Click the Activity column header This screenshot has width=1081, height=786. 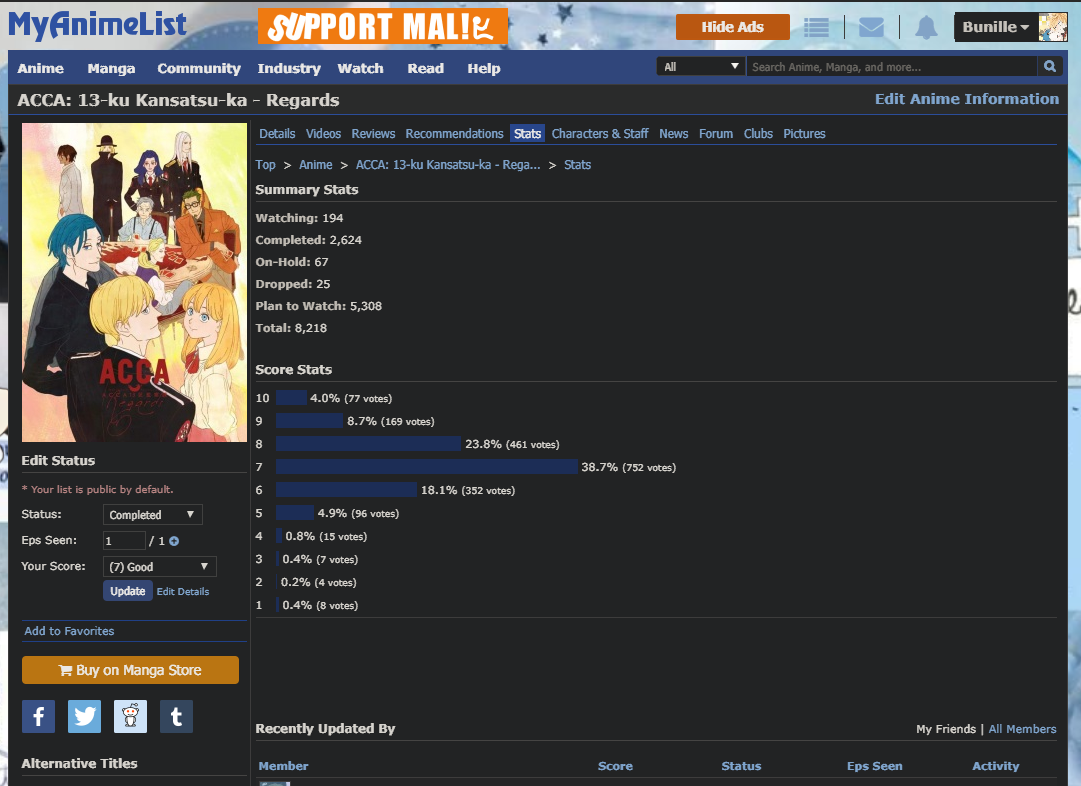tap(996, 766)
